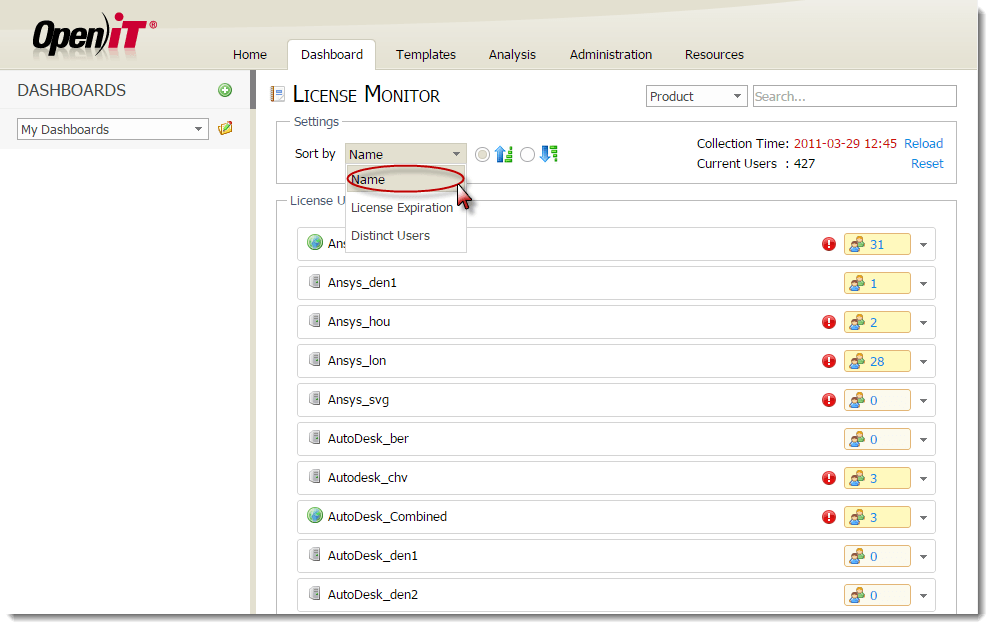Choose License Expiration sort option
The image size is (987, 623).
tap(405, 208)
